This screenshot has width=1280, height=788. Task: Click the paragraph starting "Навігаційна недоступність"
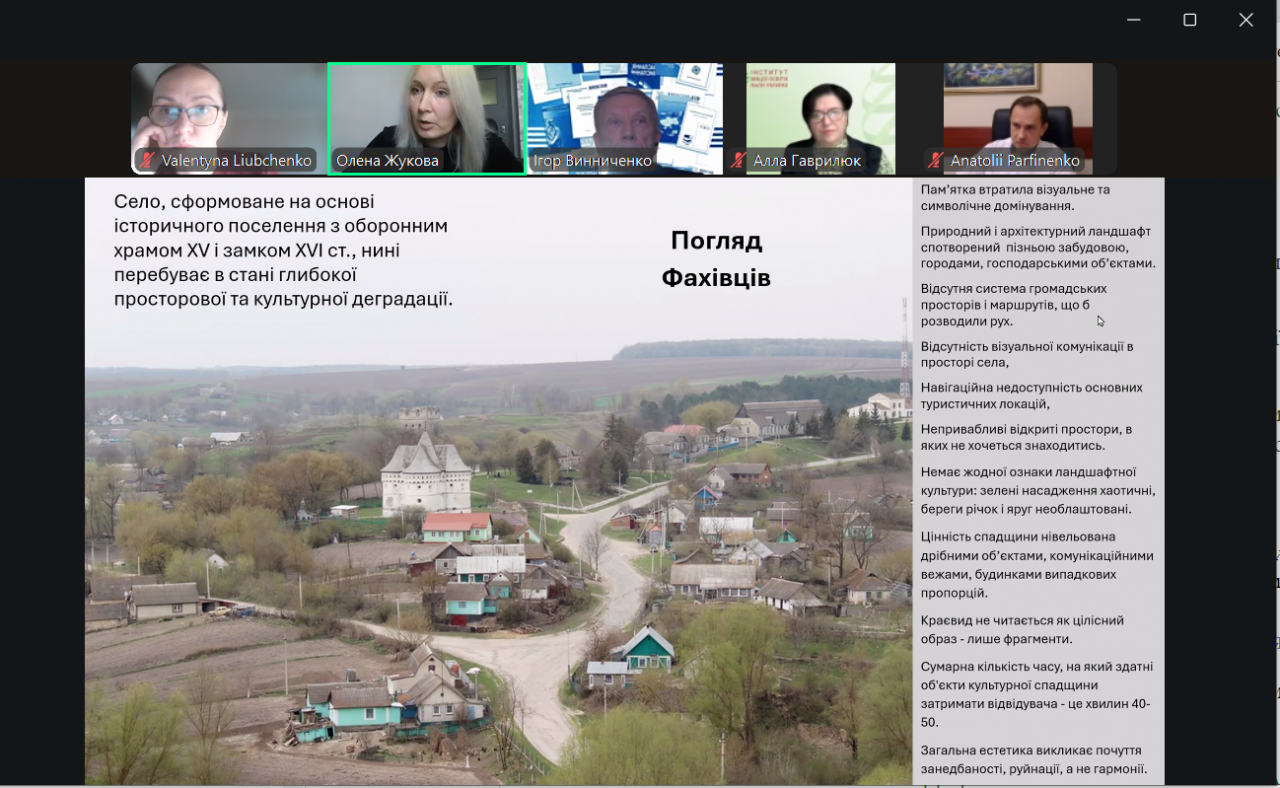(1031, 395)
